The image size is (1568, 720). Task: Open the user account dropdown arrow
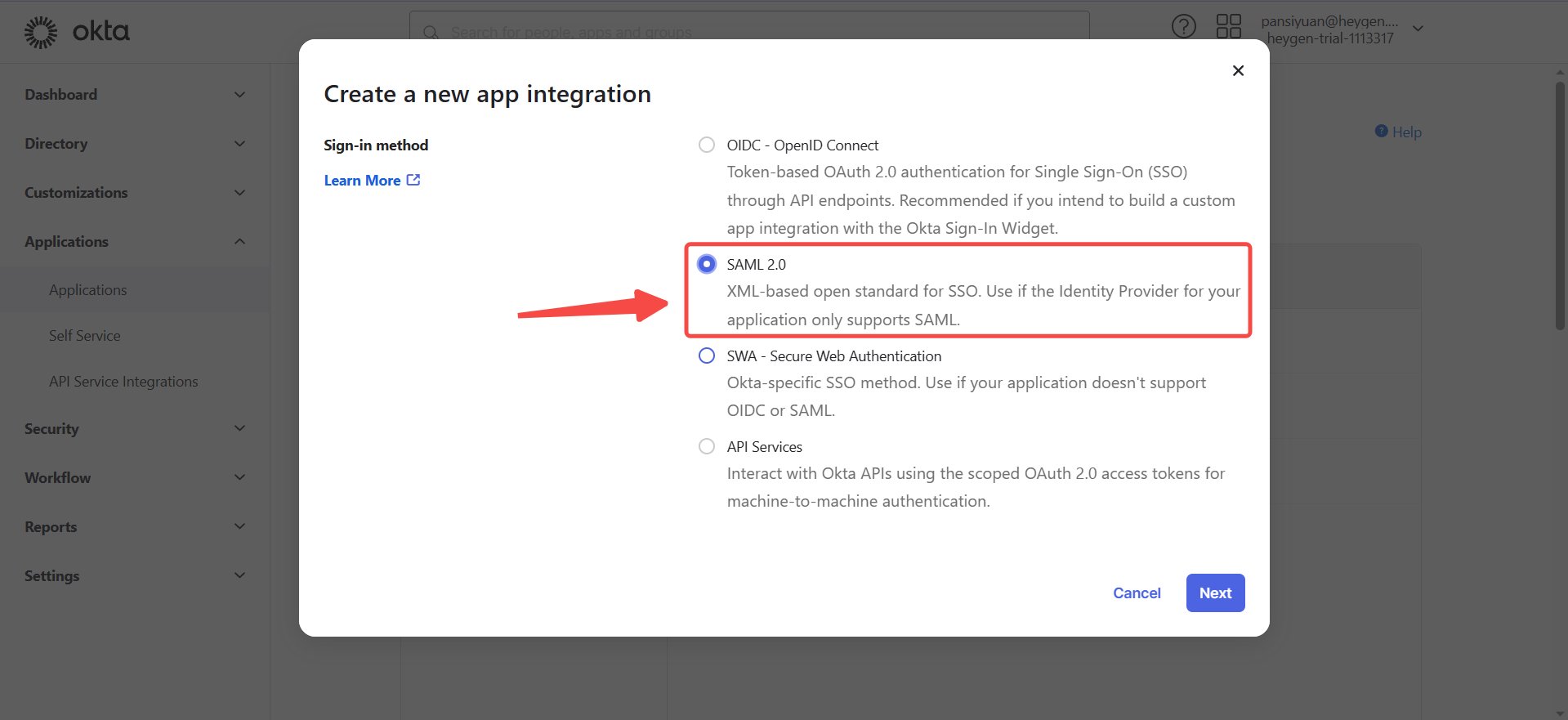tap(1418, 29)
